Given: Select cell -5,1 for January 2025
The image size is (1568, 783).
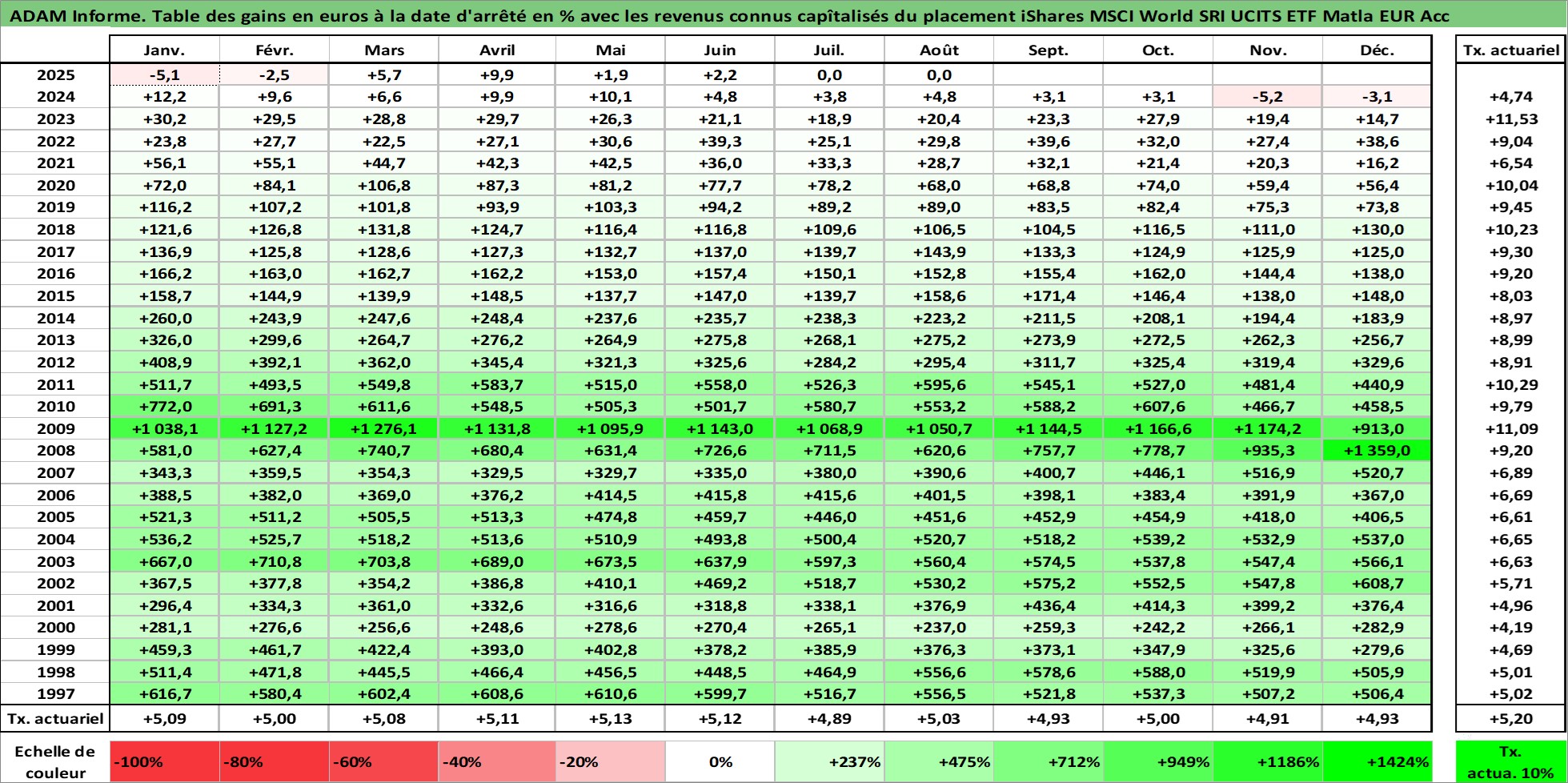Looking at the screenshot, I should 164,75.
